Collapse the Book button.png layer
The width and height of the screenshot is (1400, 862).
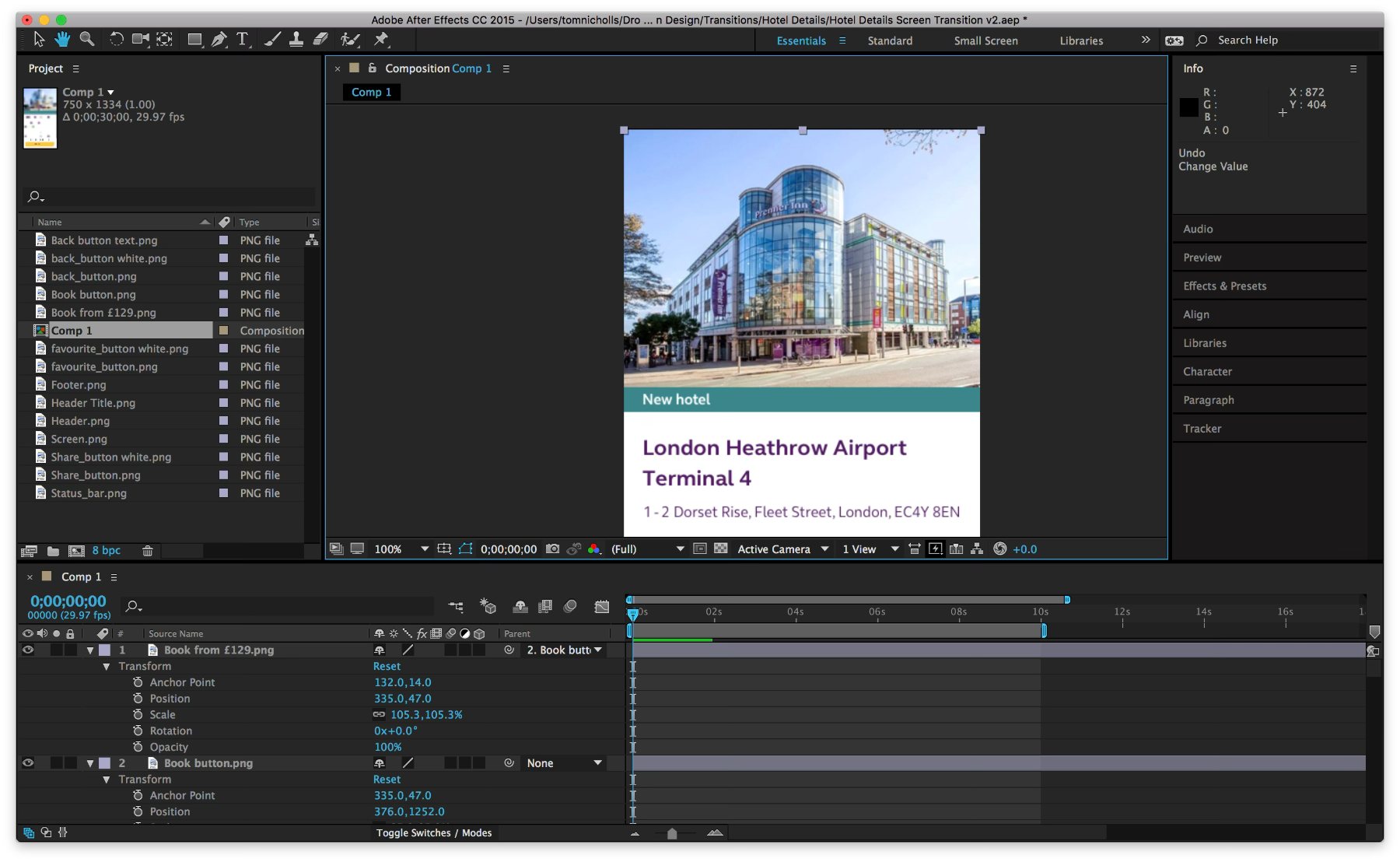(x=90, y=764)
